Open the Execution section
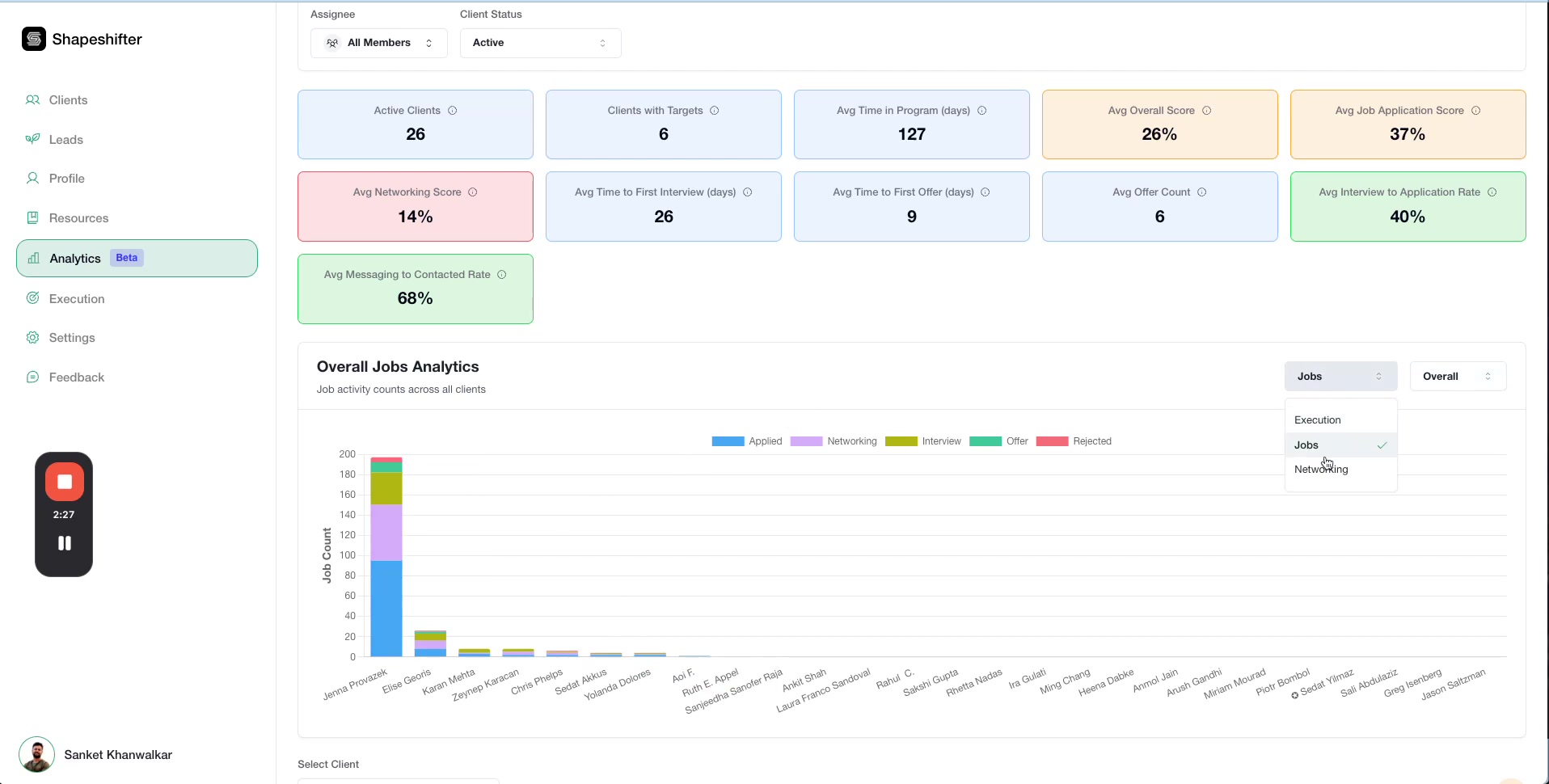The image size is (1549, 784). [76, 298]
